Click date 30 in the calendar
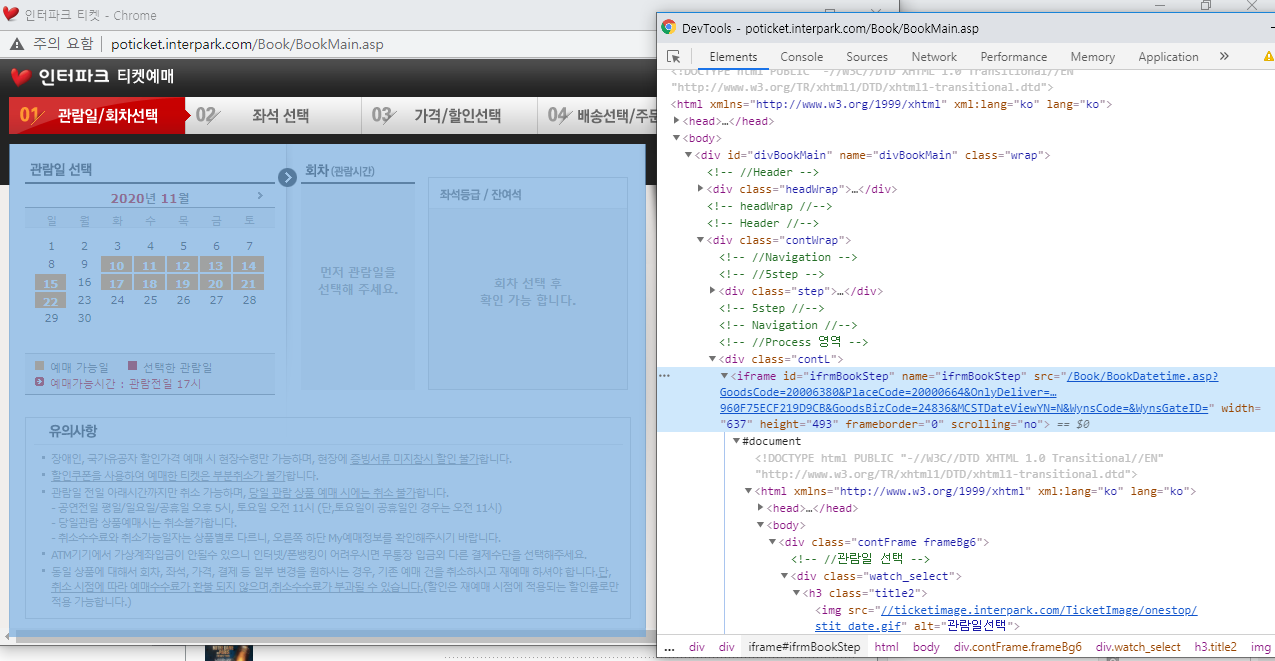This screenshot has width=1275, height=661. pyautogui.click(x=84, y=318)
